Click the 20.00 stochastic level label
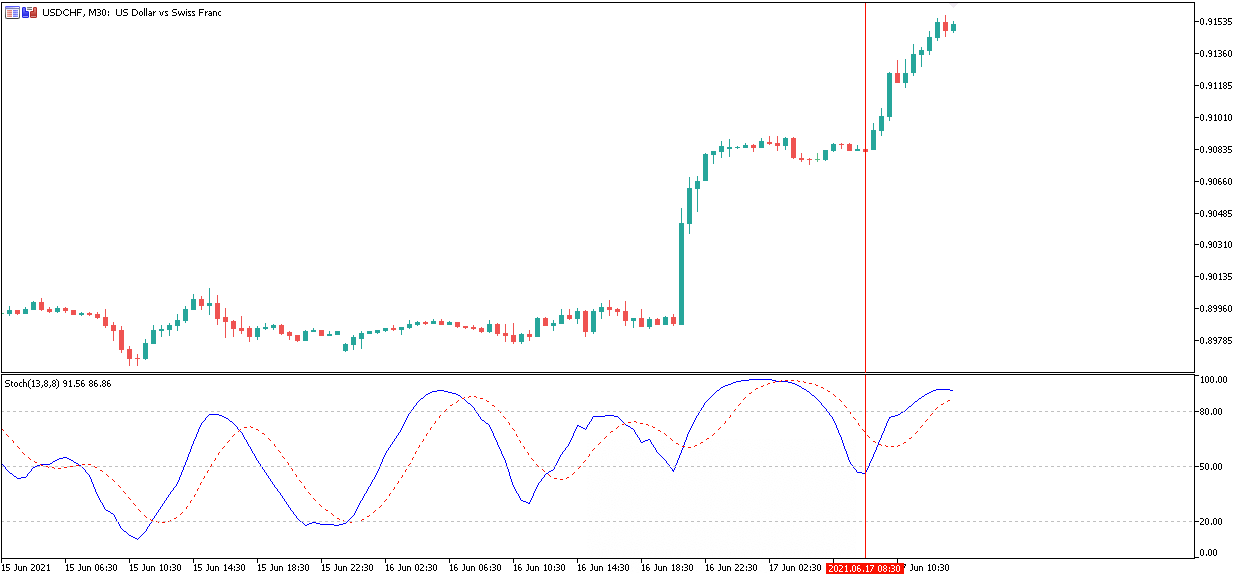1243x574 pixels. tap(1214, 521)
